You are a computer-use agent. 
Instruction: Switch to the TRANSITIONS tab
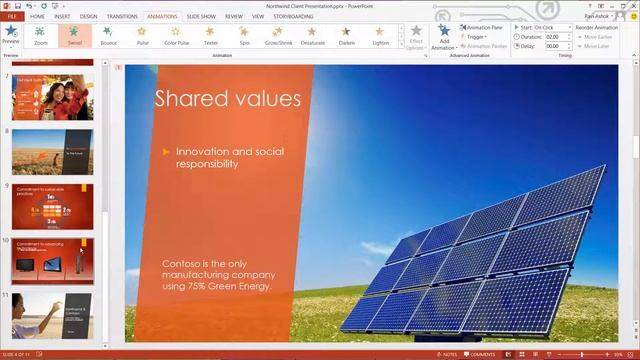coord(122,16)
